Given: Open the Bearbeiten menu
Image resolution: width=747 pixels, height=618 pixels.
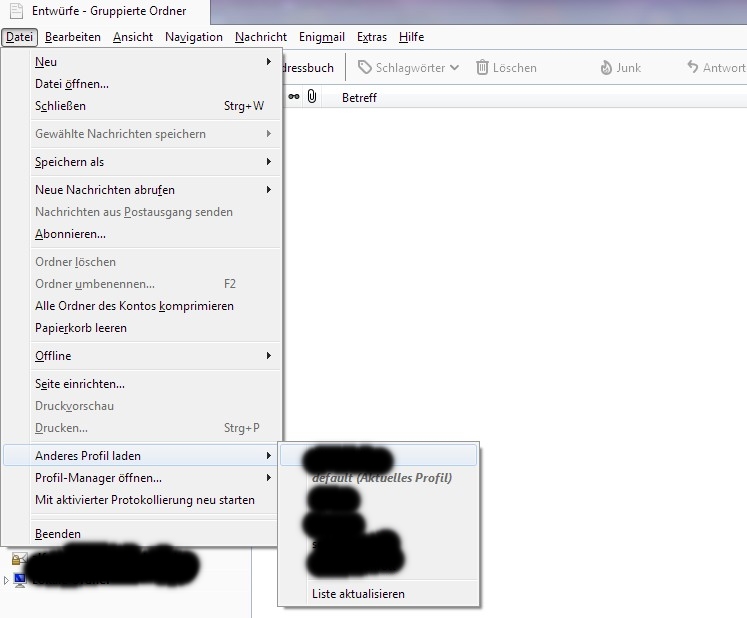Looking at the screenshot, I should pyautogui.click(x=73, y=37).
